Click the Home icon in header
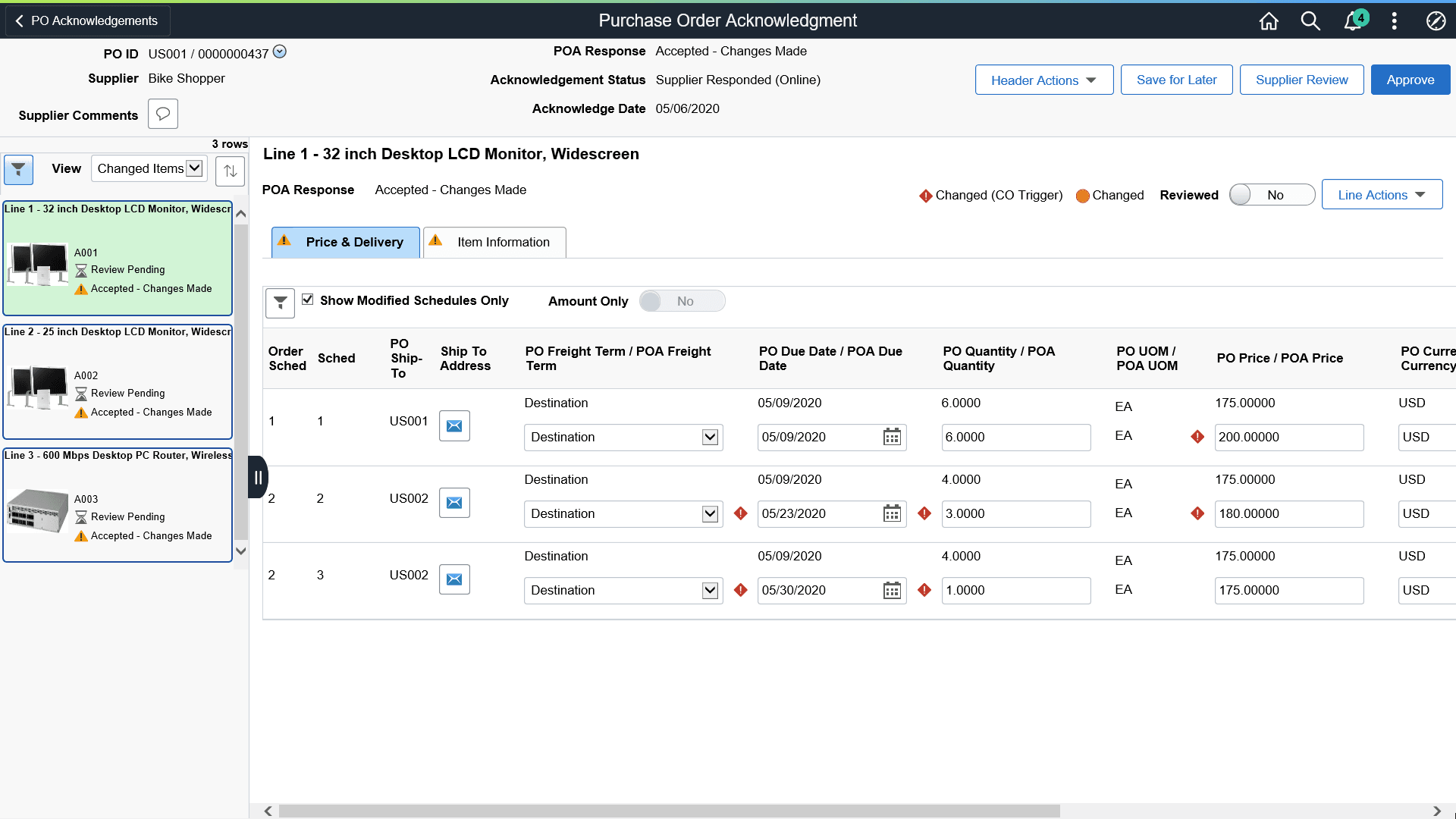Screen dimensions: 1456x819 click(x=1269, y=21)
